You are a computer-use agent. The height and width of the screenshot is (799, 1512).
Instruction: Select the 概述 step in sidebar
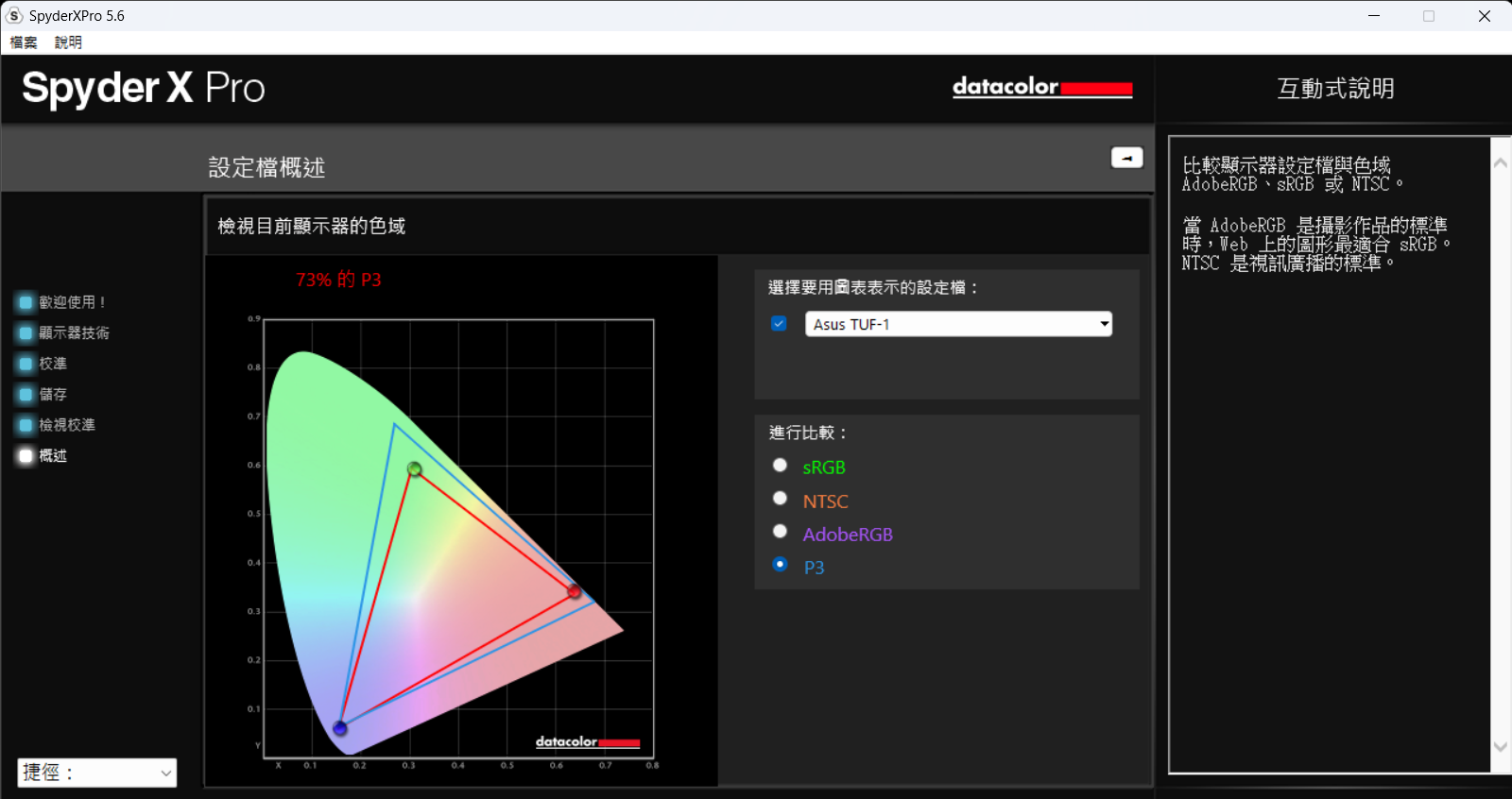pyautogui.click(x=43, y=455)
